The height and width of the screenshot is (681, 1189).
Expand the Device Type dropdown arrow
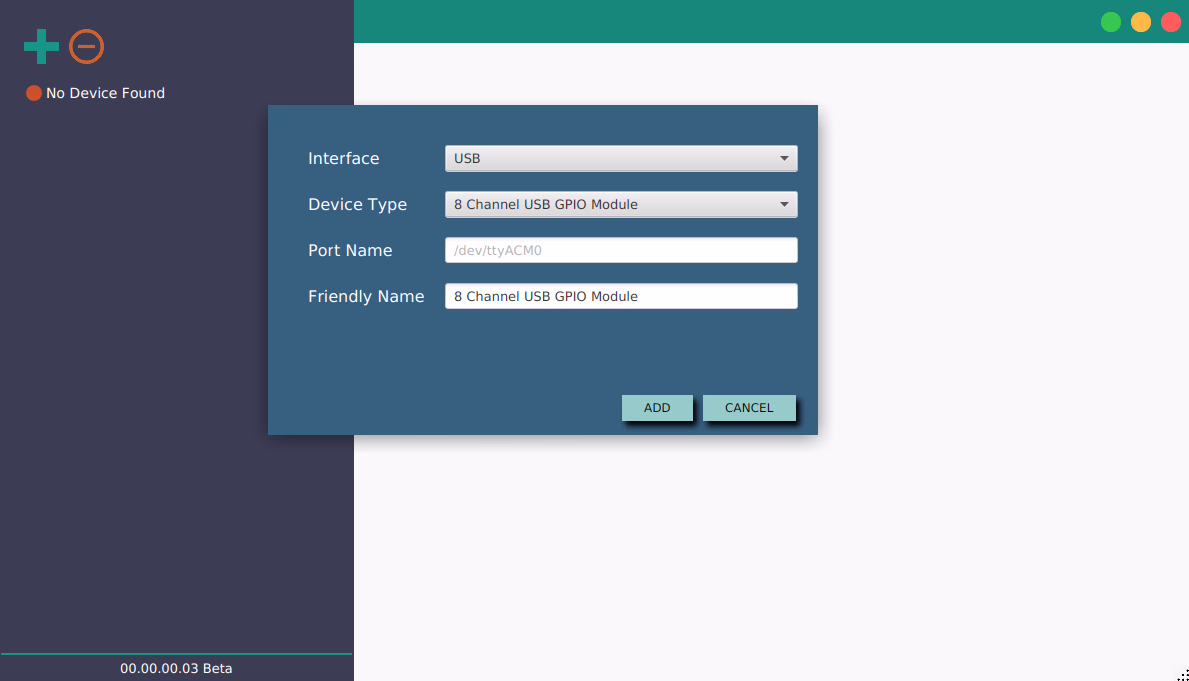[784, 205]
